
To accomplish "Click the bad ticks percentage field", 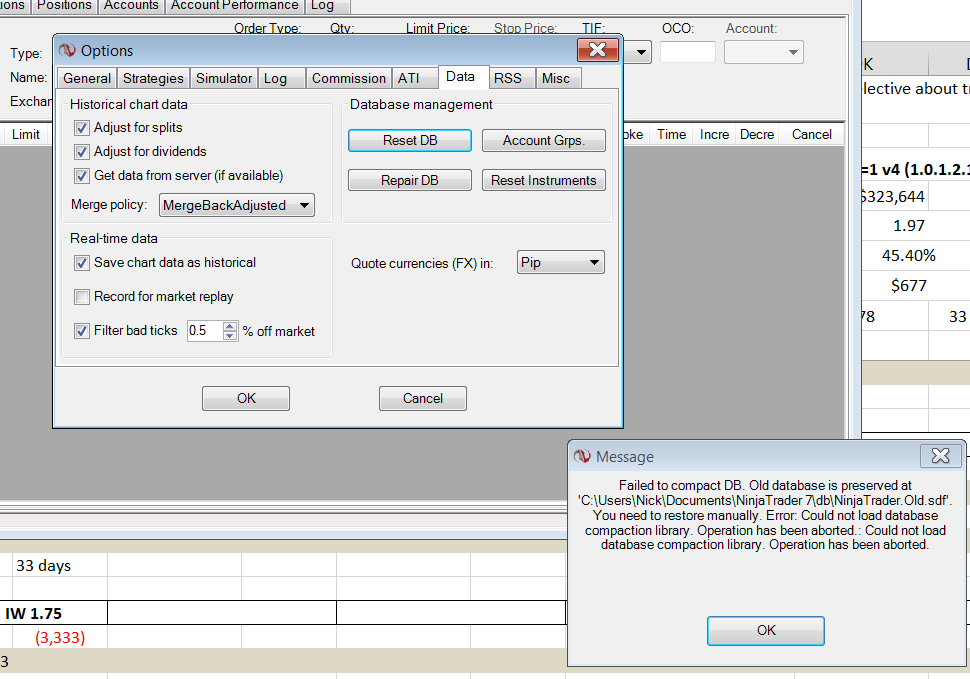I will pos(204,331).
